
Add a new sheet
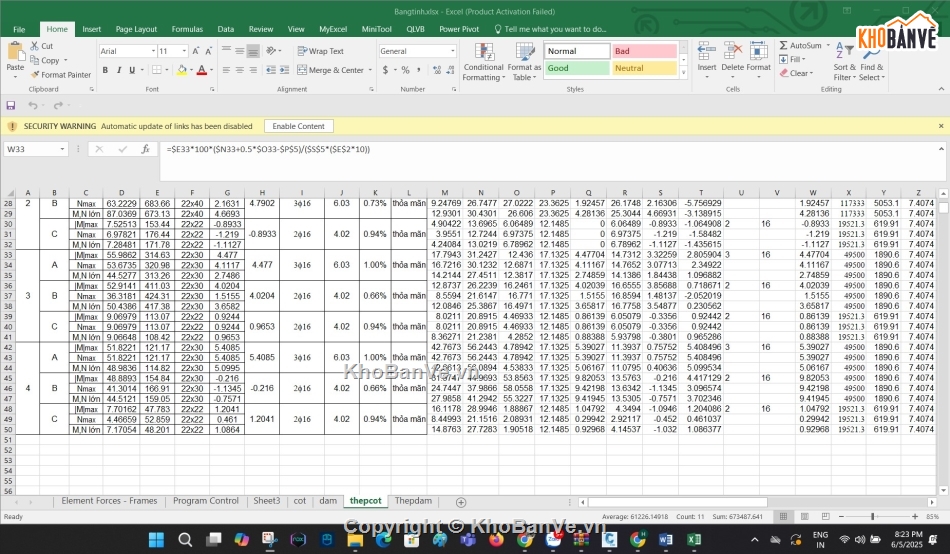[x=461, y=502]
